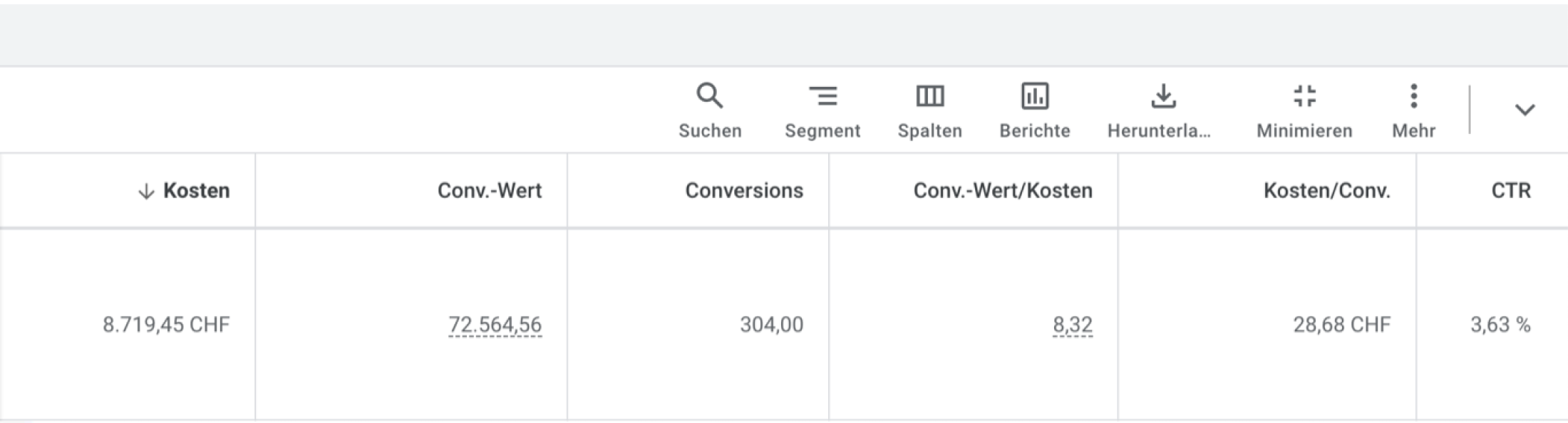The height and width of the screenshot is (423, 1568).
Task: Select the 3,63 % CTR cell
Action: [x=1500, y=325]
